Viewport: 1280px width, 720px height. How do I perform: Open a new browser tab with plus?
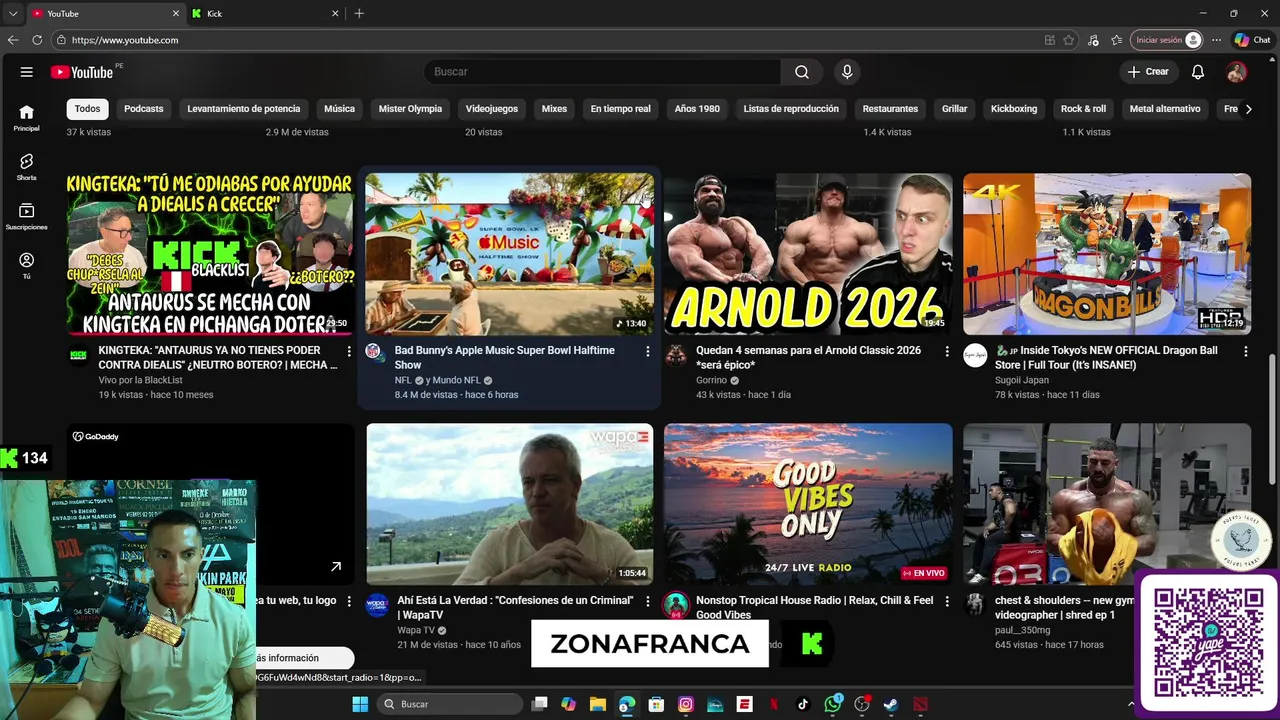(x=359, y=14)
